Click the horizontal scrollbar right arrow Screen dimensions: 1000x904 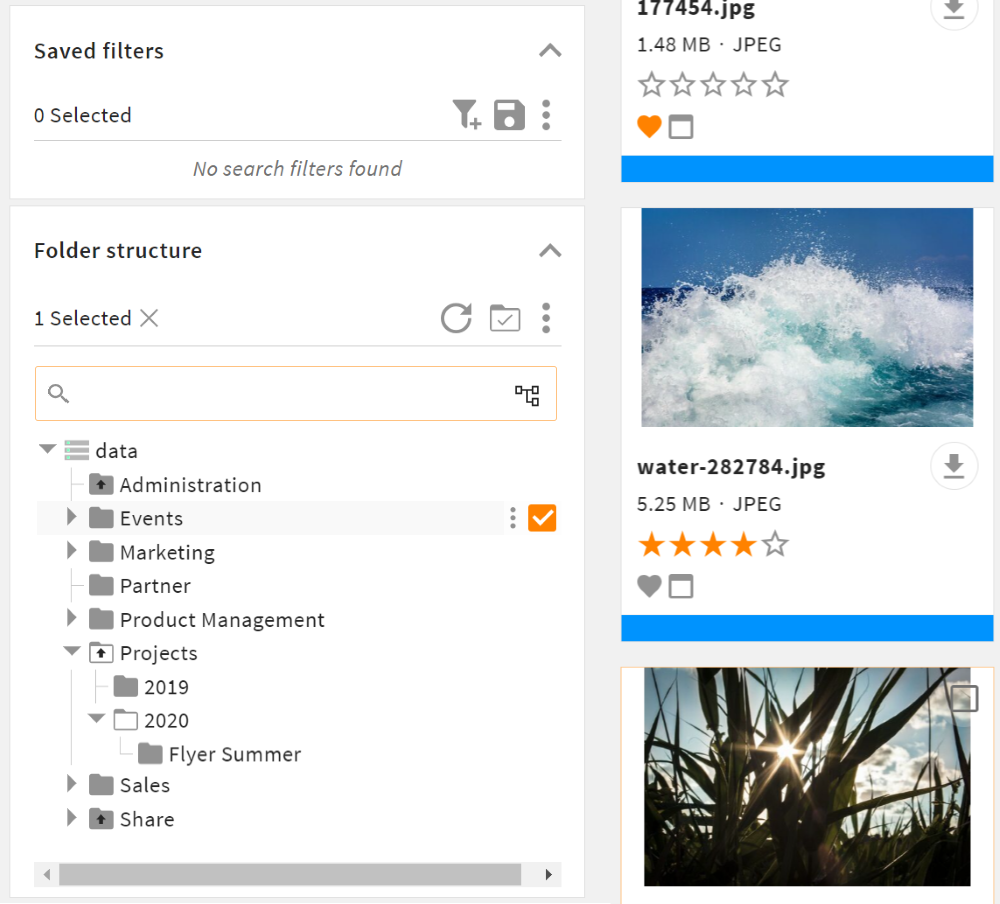click(x=548, y=875)
